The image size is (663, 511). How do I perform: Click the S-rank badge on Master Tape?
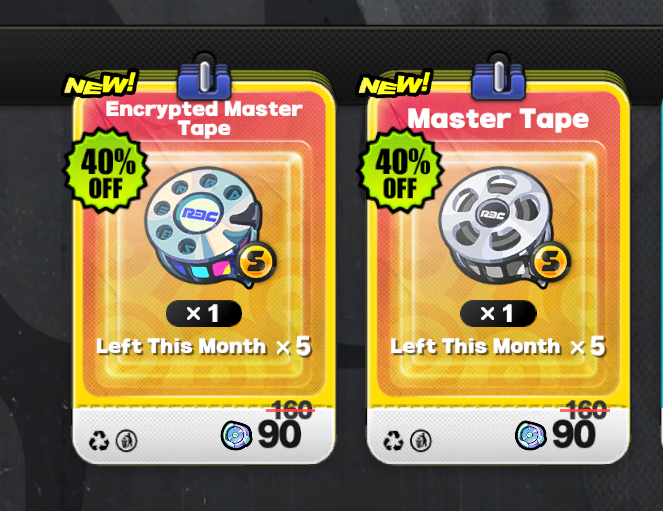tap(551, 262)
